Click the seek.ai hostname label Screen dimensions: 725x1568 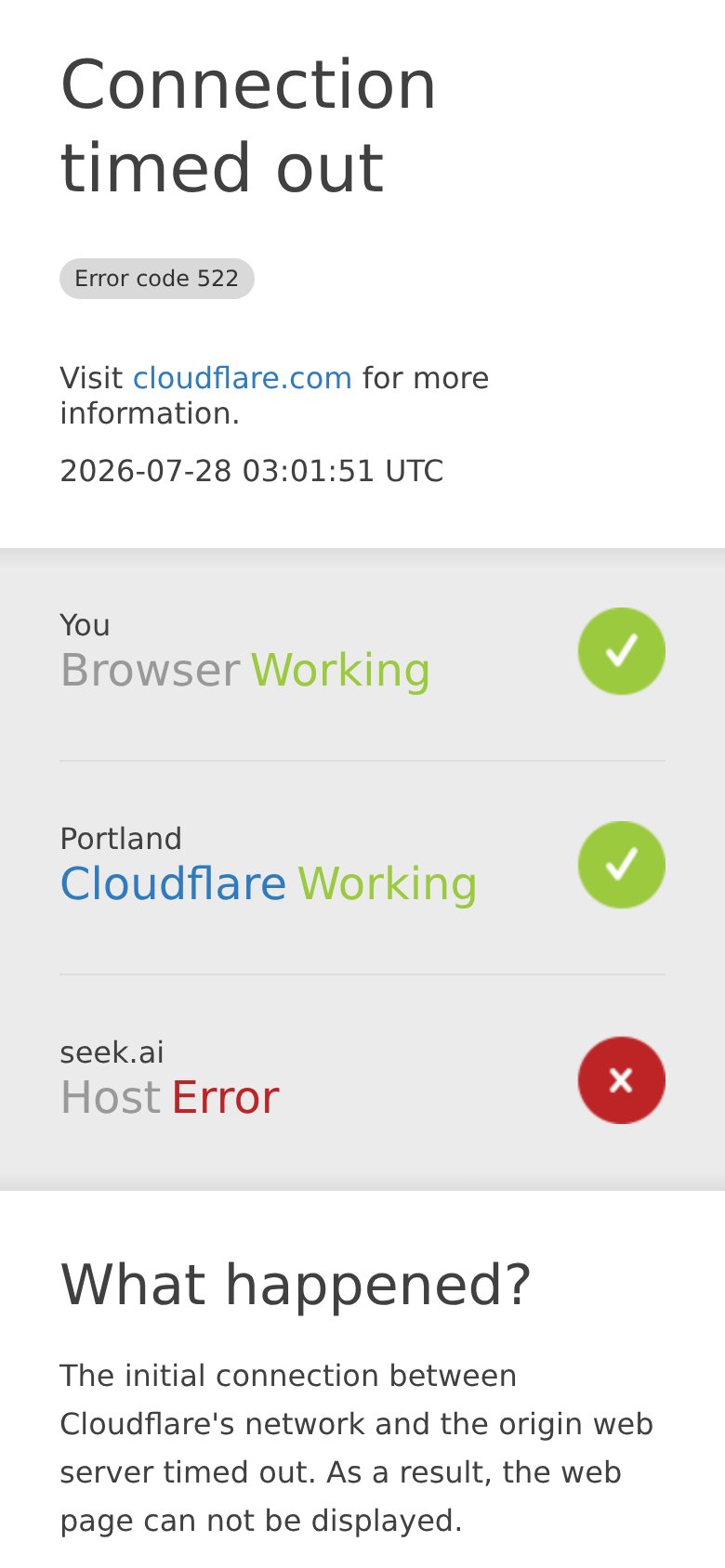[112, 1052]
